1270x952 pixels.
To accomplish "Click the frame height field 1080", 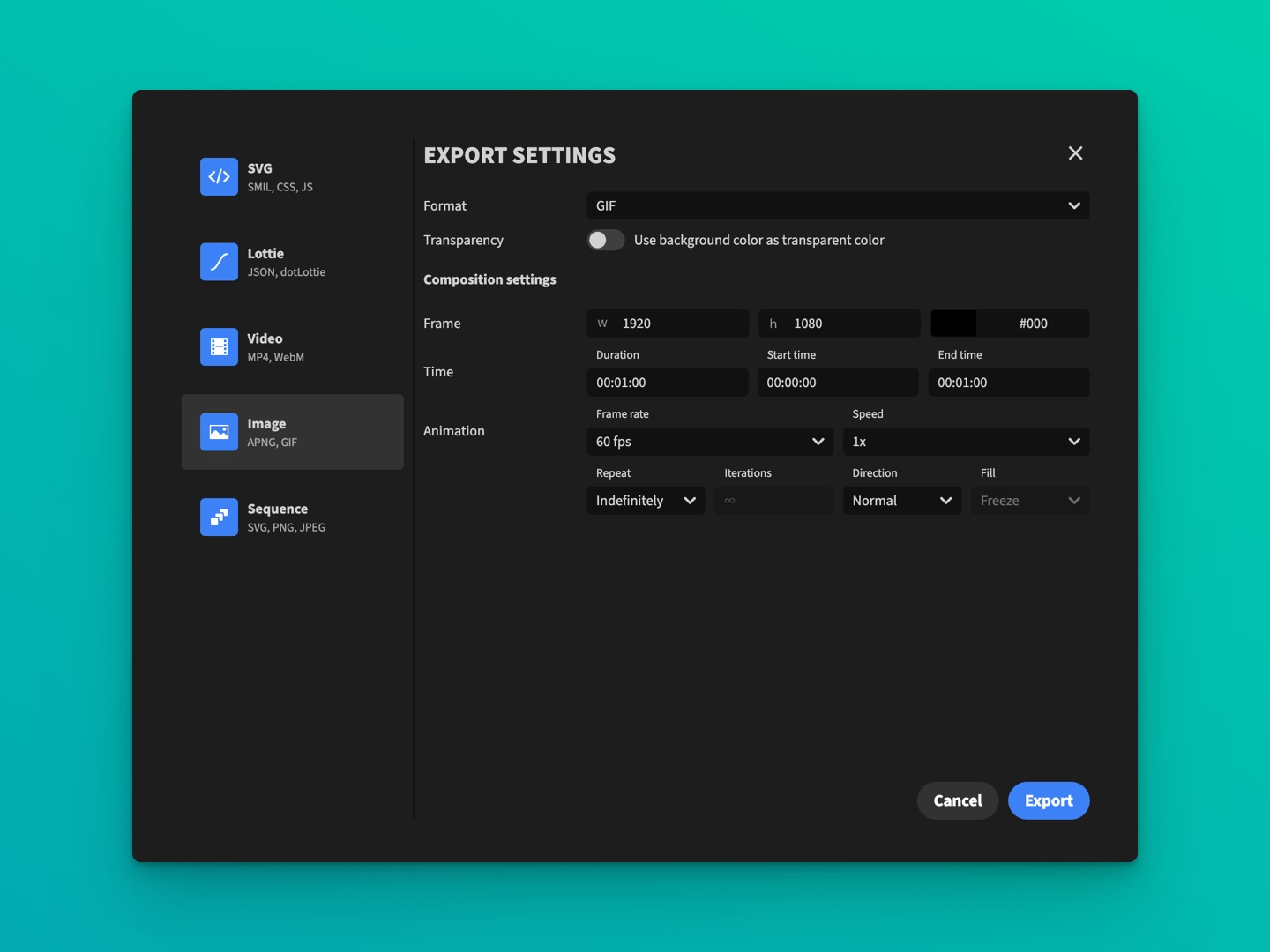I will click(840, 324).
